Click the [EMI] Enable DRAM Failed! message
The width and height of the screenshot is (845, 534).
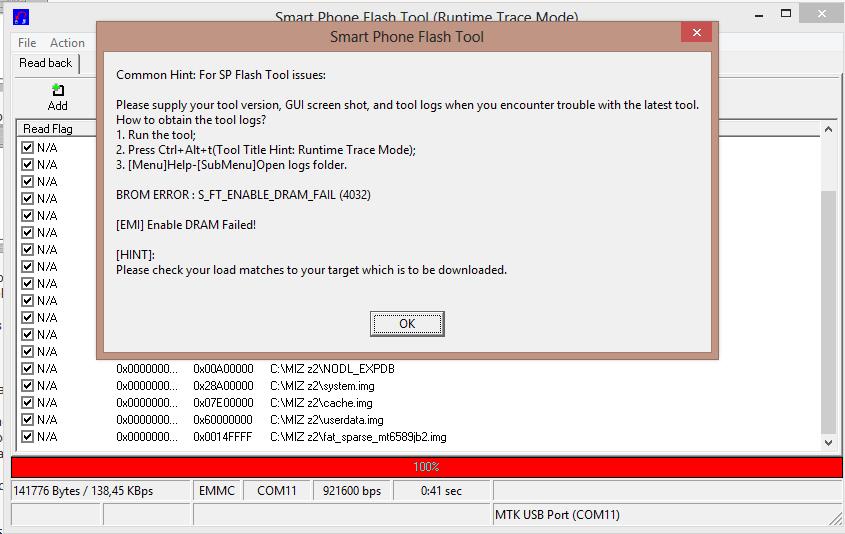tap(186, 225)
